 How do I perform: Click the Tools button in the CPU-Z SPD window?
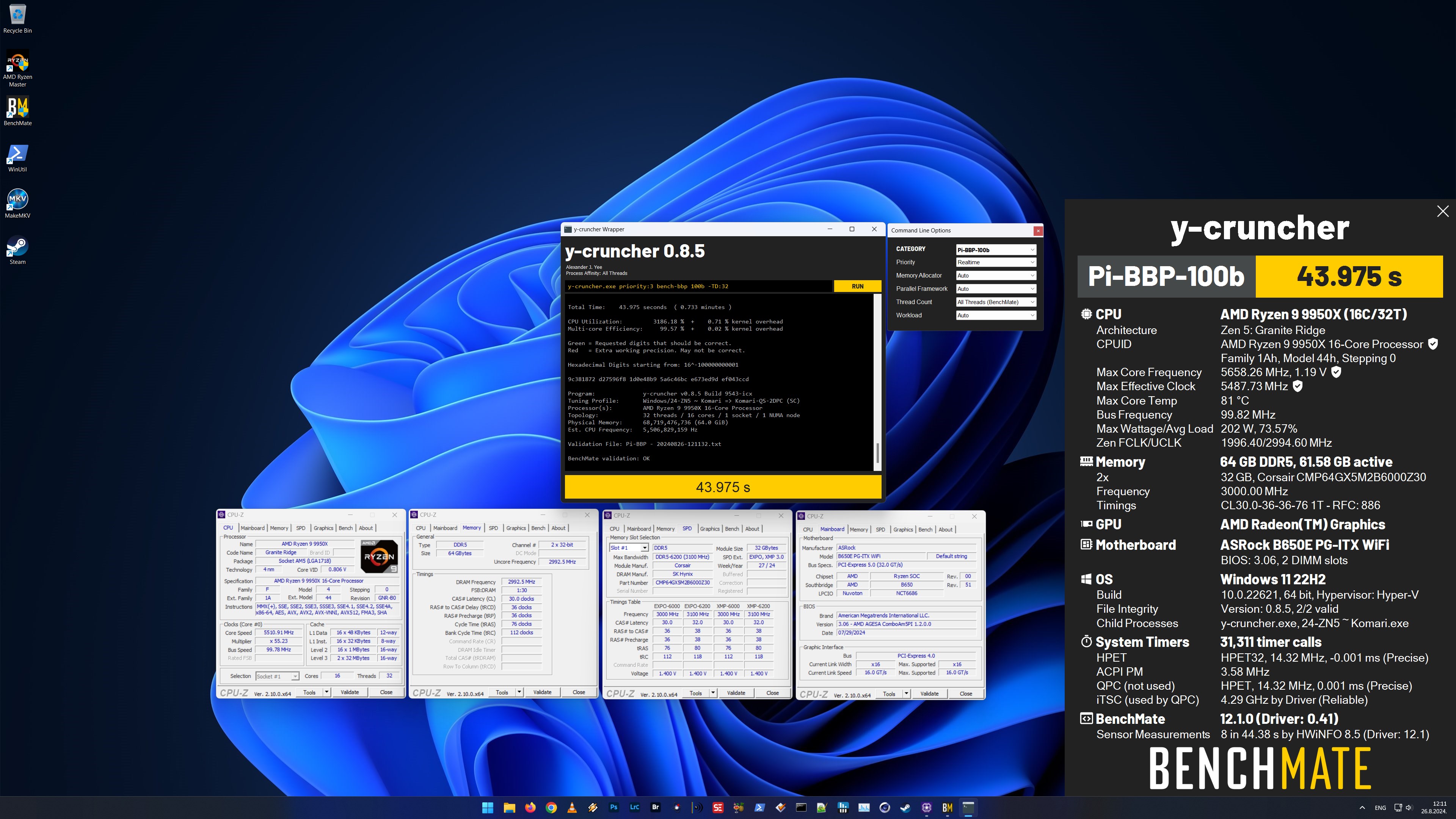(x=696, y=693)
